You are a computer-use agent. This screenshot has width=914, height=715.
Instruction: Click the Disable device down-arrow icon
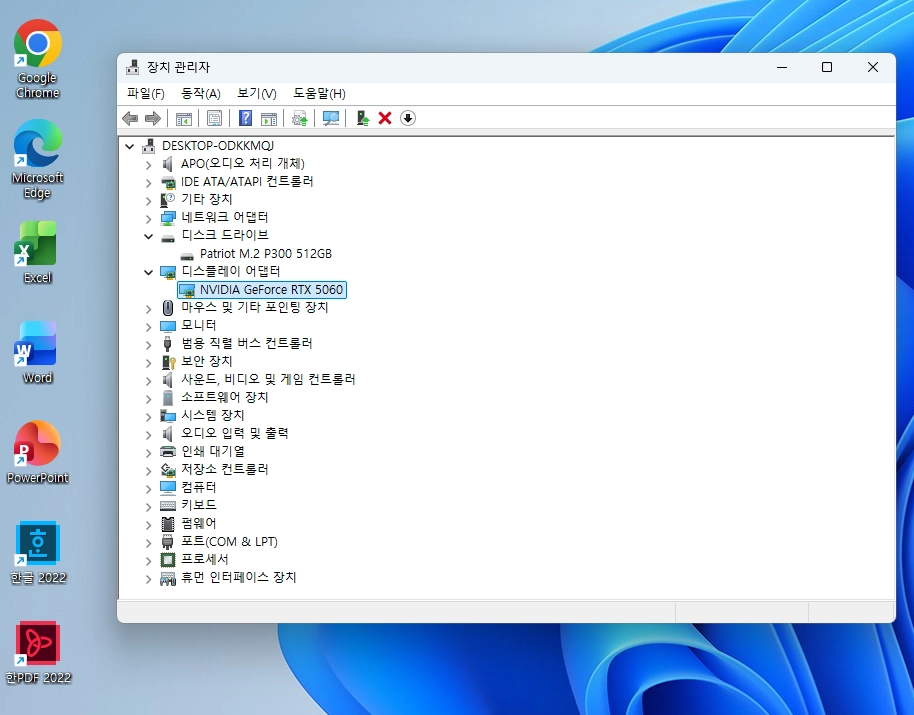coord(408,118)
